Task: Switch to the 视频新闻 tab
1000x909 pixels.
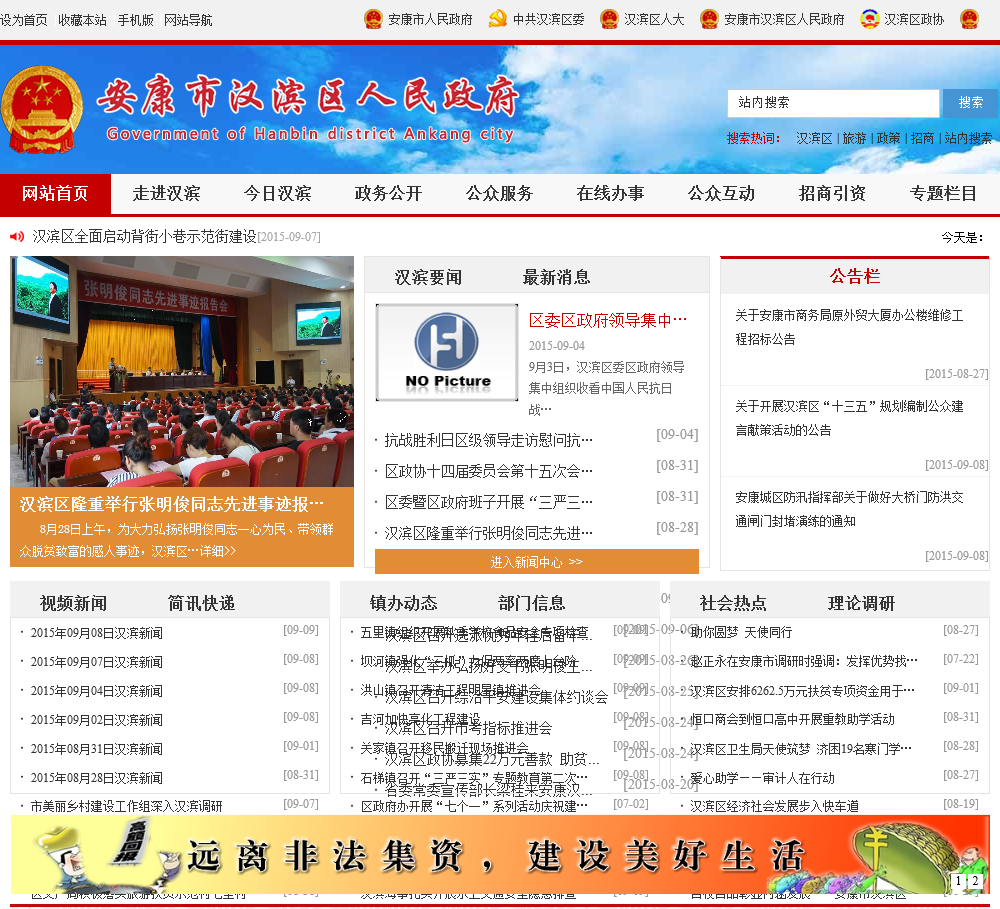Action: click(x=73, y=603)
